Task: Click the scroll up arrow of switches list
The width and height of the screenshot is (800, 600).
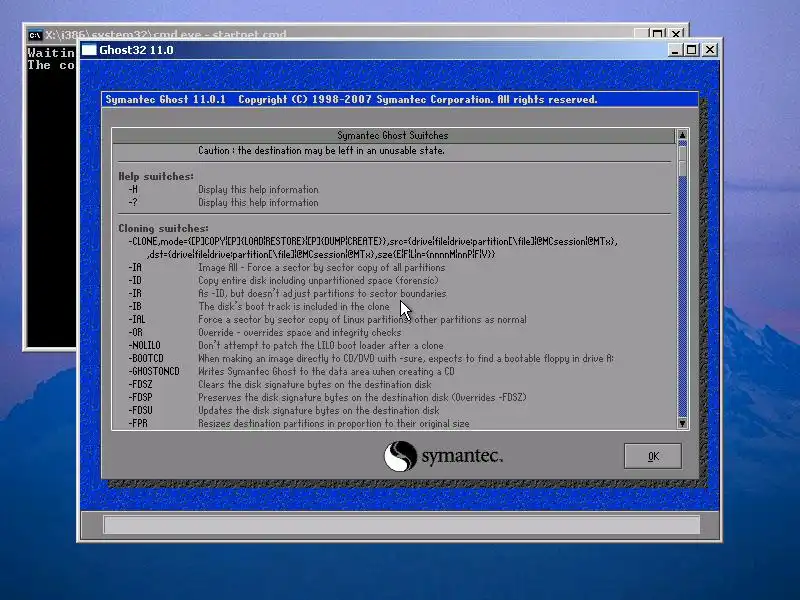Action: coord(682,135)
